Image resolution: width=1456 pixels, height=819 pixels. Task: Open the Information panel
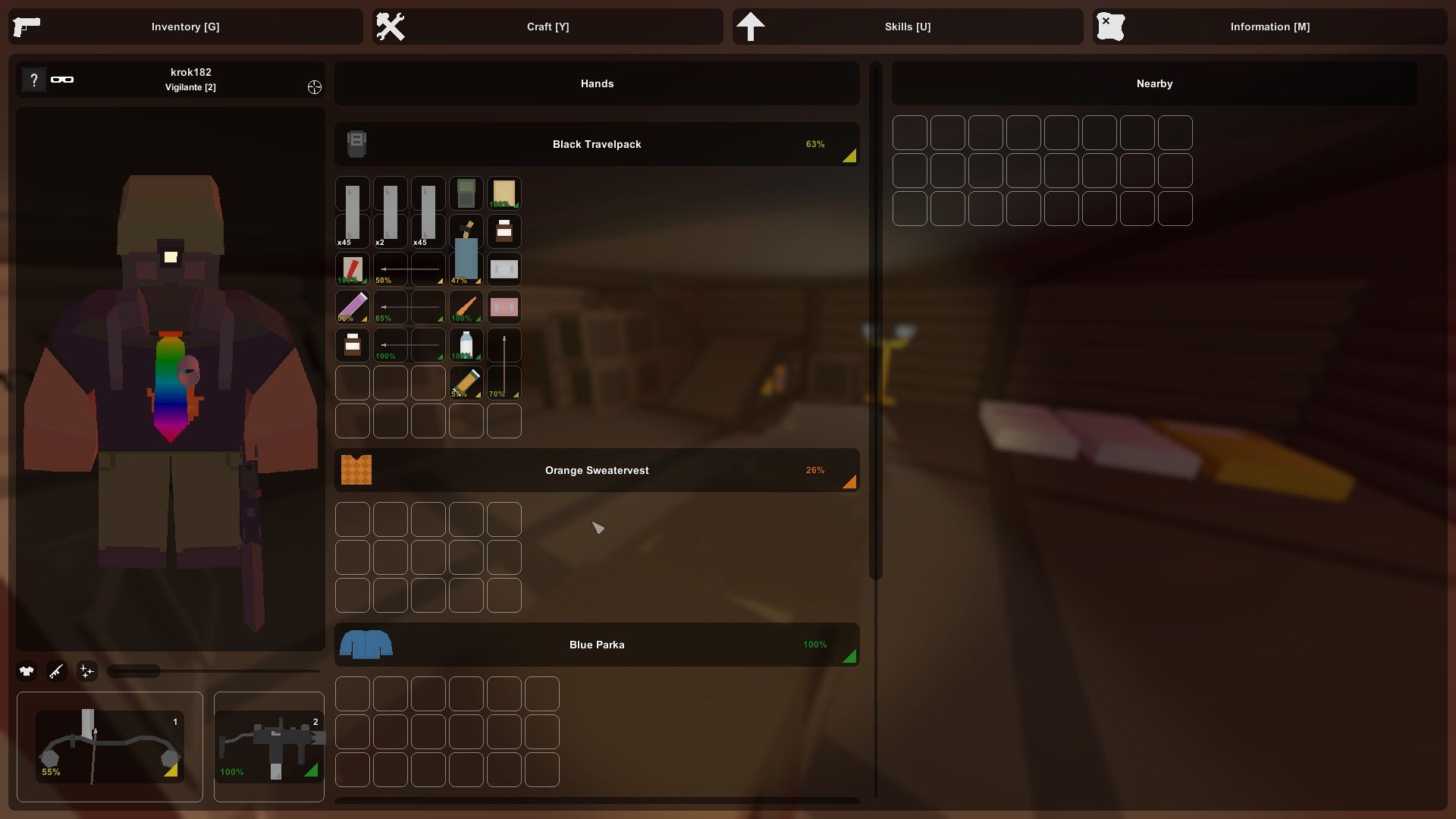pyautogui.click(x=1268, y=25)
